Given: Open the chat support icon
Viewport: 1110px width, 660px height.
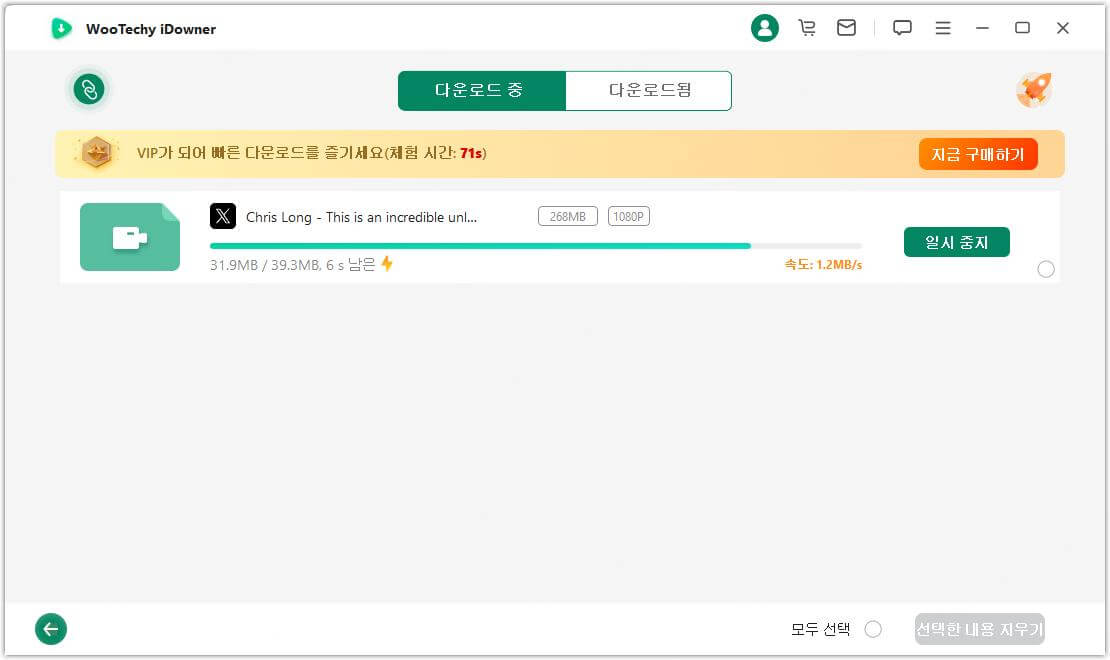Looking at the screenshot, I should pos(902,27).
